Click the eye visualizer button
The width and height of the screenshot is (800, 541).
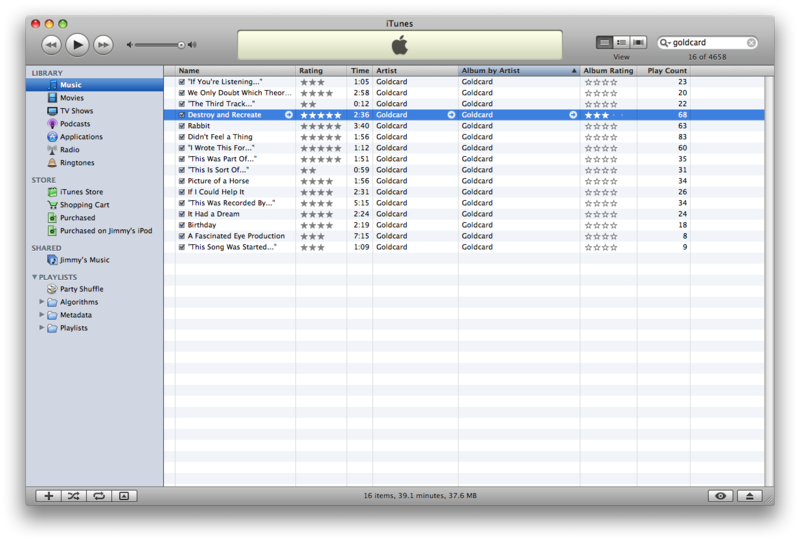tap(720, 496)
